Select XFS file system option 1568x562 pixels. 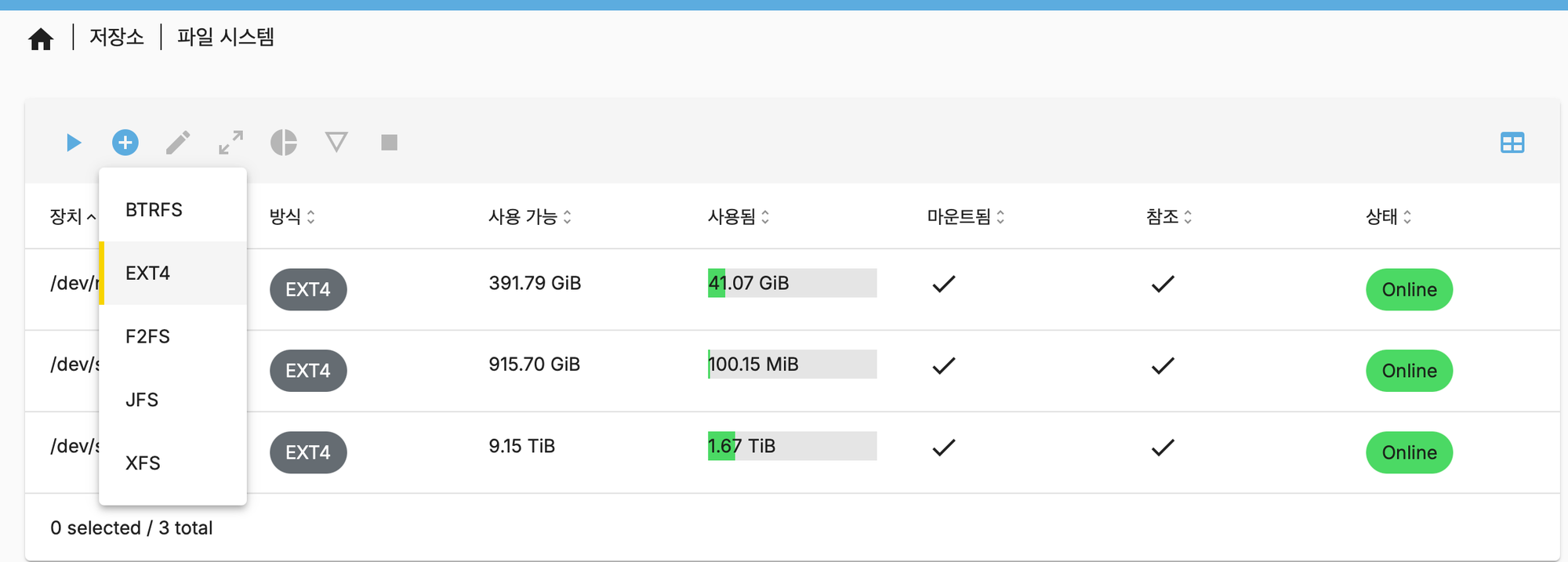coord(172,463)
